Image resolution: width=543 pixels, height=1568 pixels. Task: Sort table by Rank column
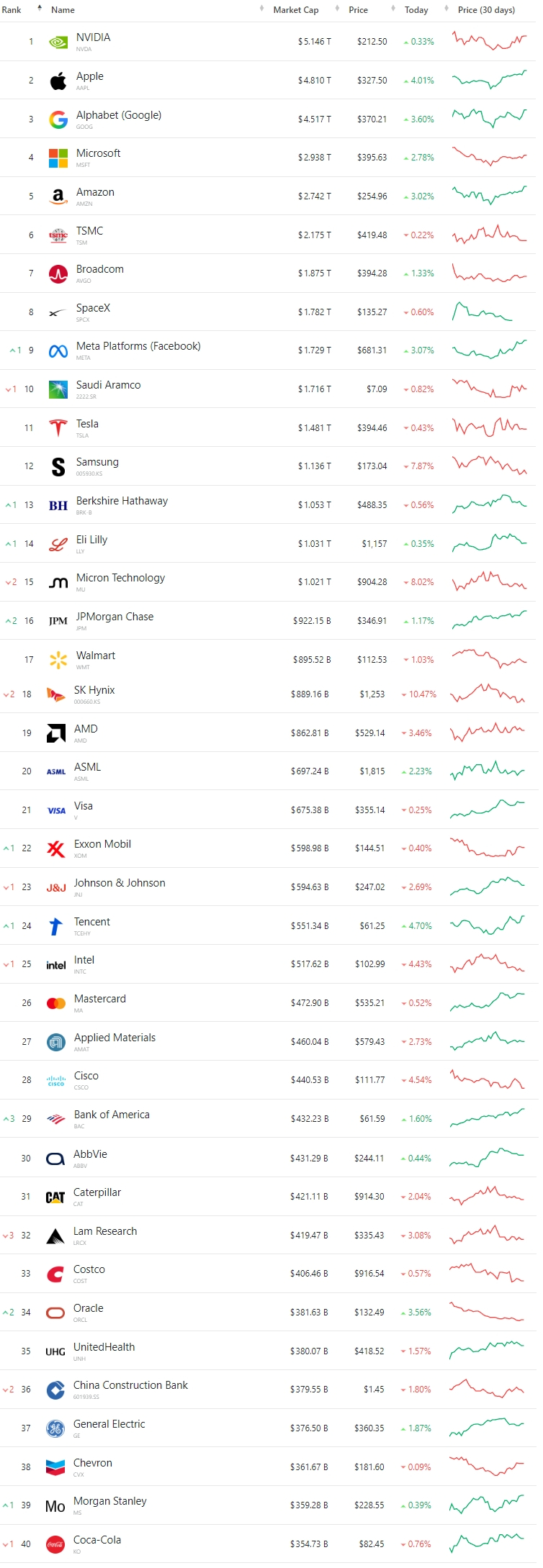[12, 10]
